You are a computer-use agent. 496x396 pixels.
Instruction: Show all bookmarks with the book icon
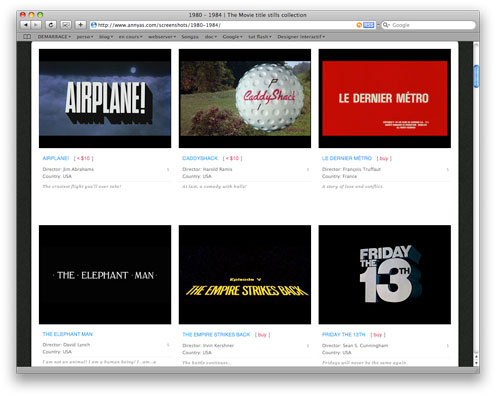(27, 37)
